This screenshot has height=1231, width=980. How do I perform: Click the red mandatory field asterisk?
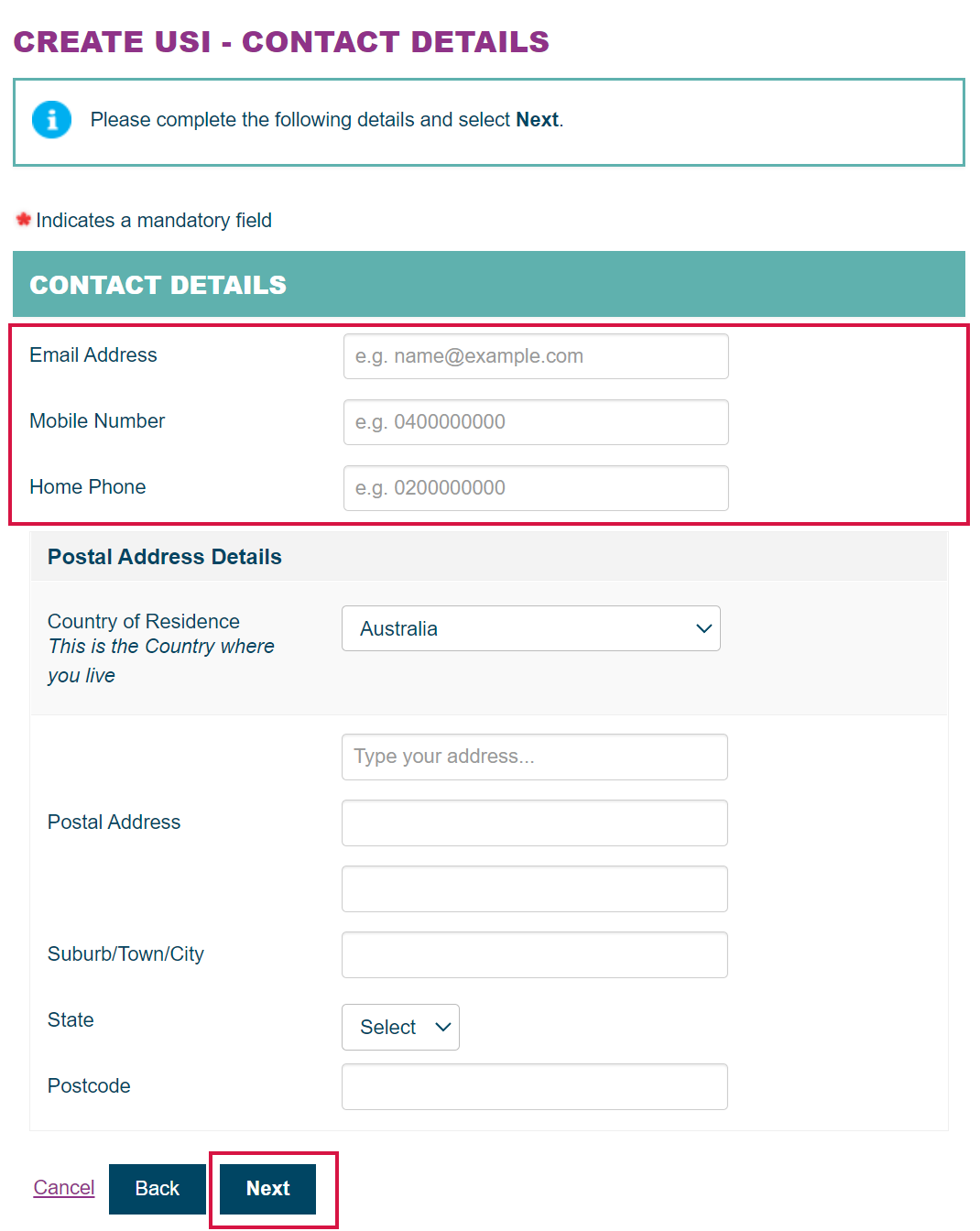[24, 220]
